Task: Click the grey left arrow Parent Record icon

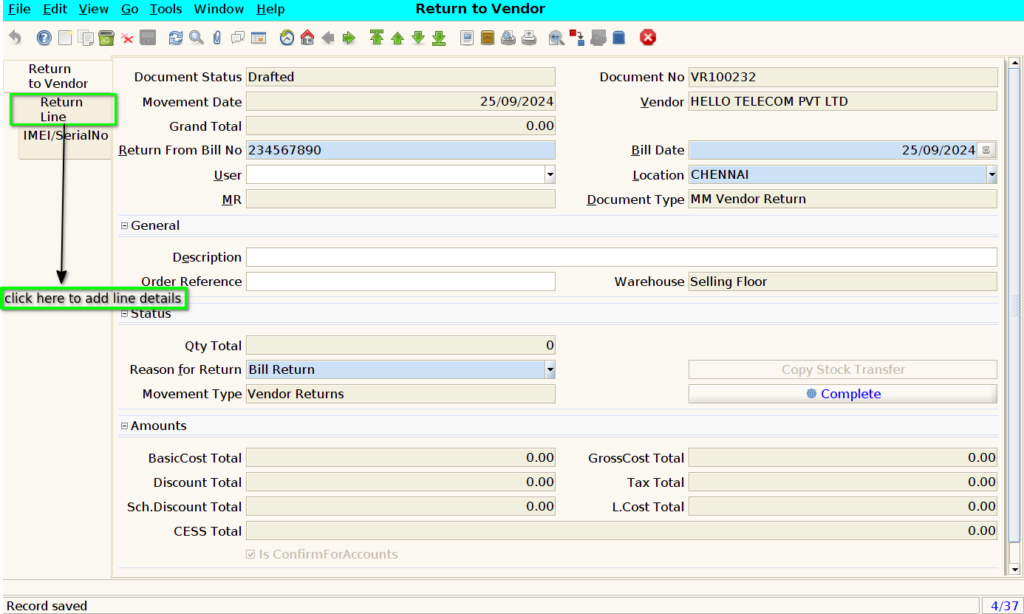Action: (x=328, y=38)
